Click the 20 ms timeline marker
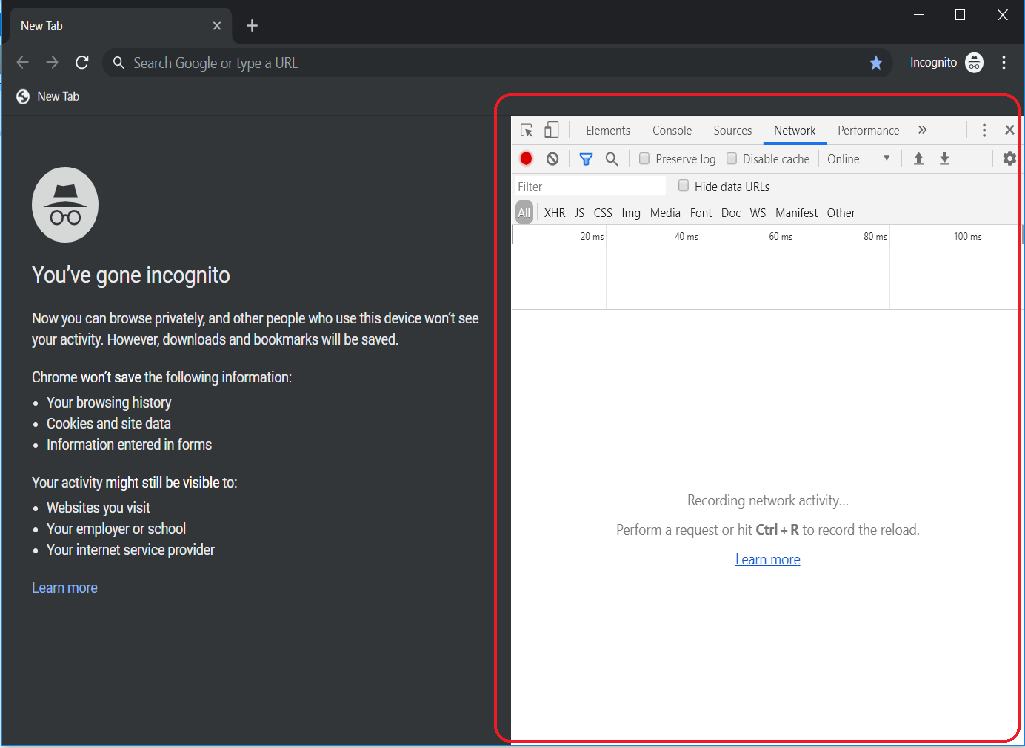The image size is (1025, 748). click(x=592, y=237)
